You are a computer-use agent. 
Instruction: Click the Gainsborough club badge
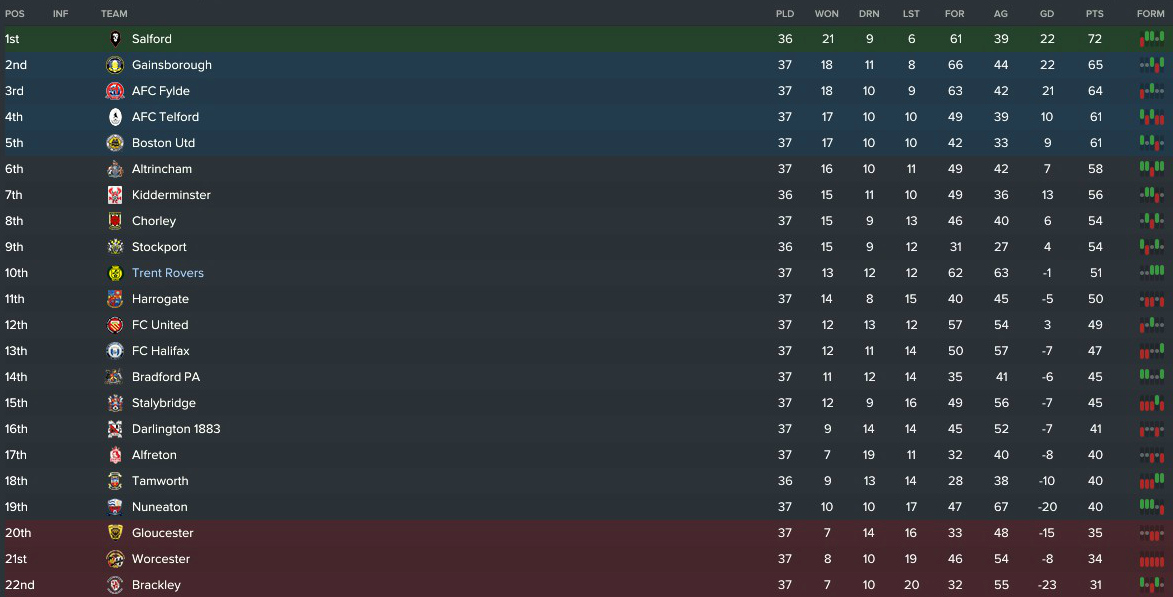tap(115, 65)
